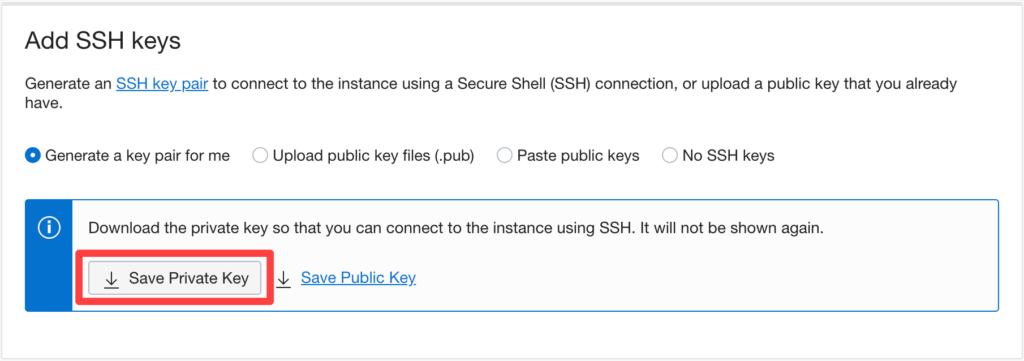Click the download arrow icon inside Save Private Key
This screenshot has width=1024, height=361.
tap(112, 279)
